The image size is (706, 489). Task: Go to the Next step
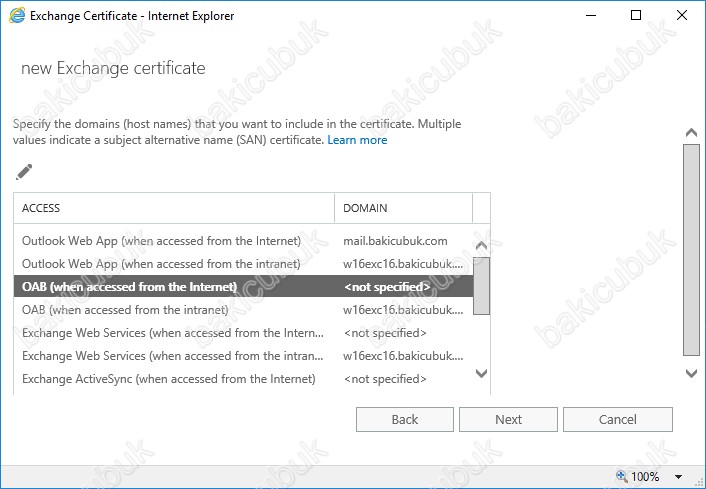click(508, 420)
